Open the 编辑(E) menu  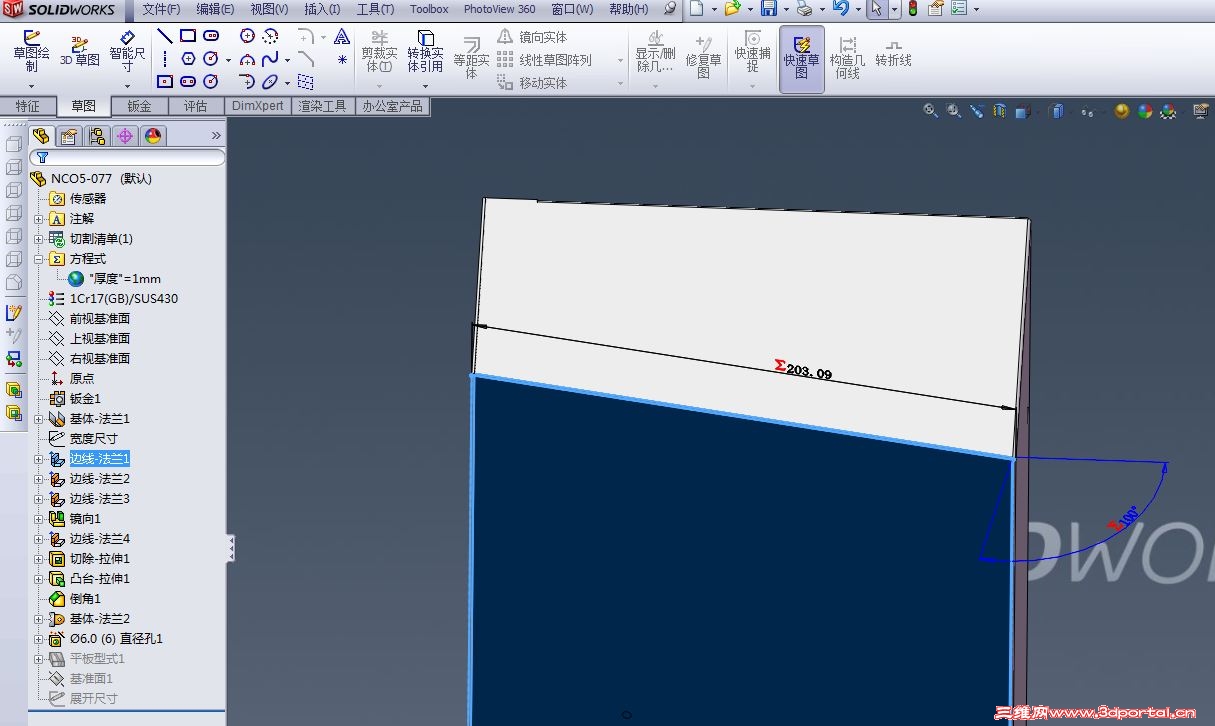coord(215,9)
